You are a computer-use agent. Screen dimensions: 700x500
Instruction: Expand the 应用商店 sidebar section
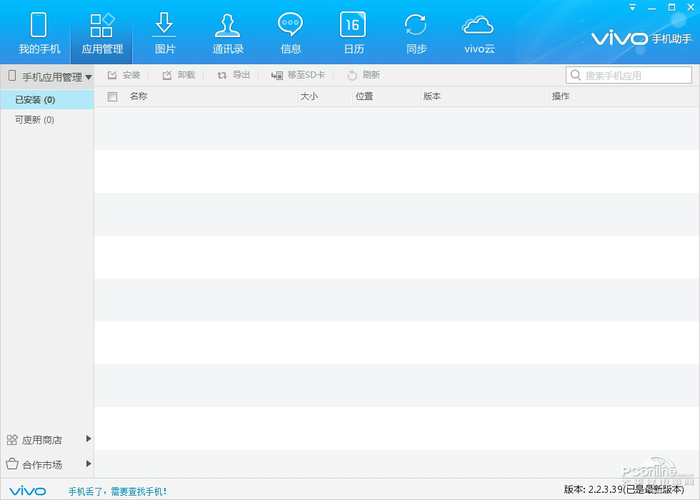click(x=48, y=440)
